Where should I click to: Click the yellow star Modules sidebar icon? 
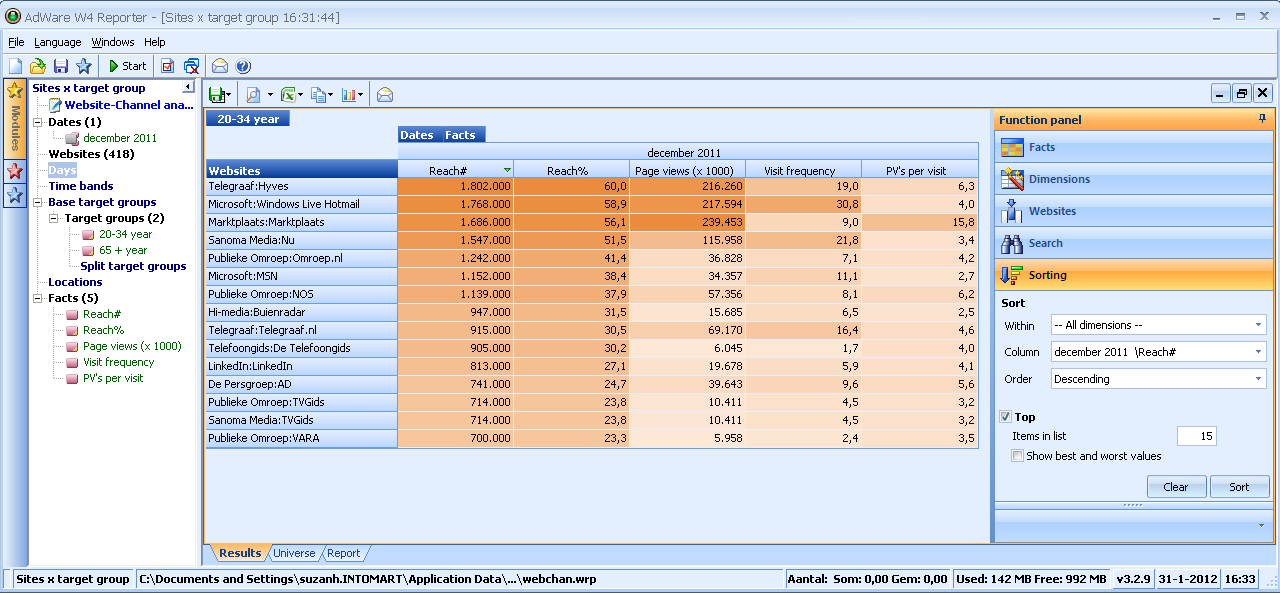click(15, 91)
